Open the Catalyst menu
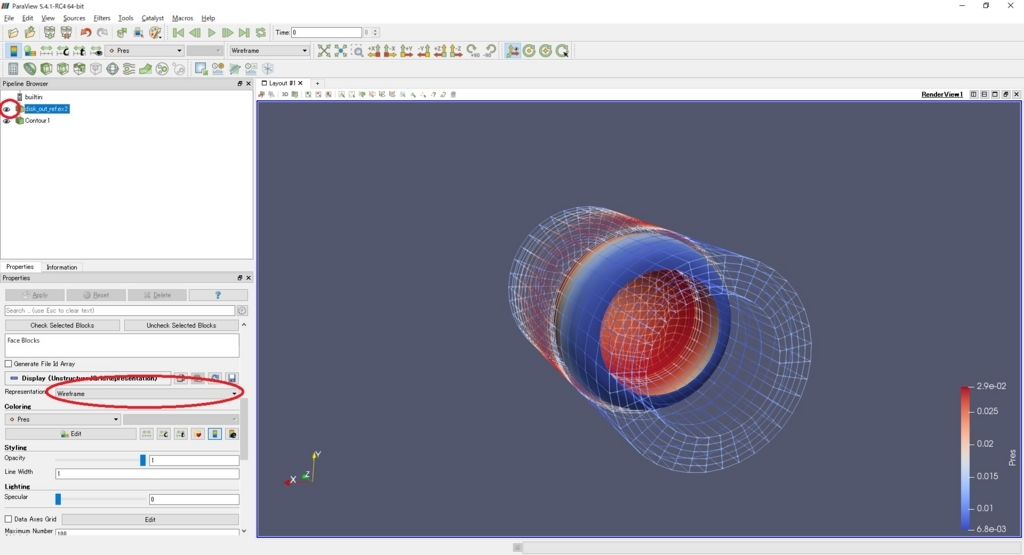Image resolution: width=1024 pixels, height=555 pixels. (x=153, y=18)
